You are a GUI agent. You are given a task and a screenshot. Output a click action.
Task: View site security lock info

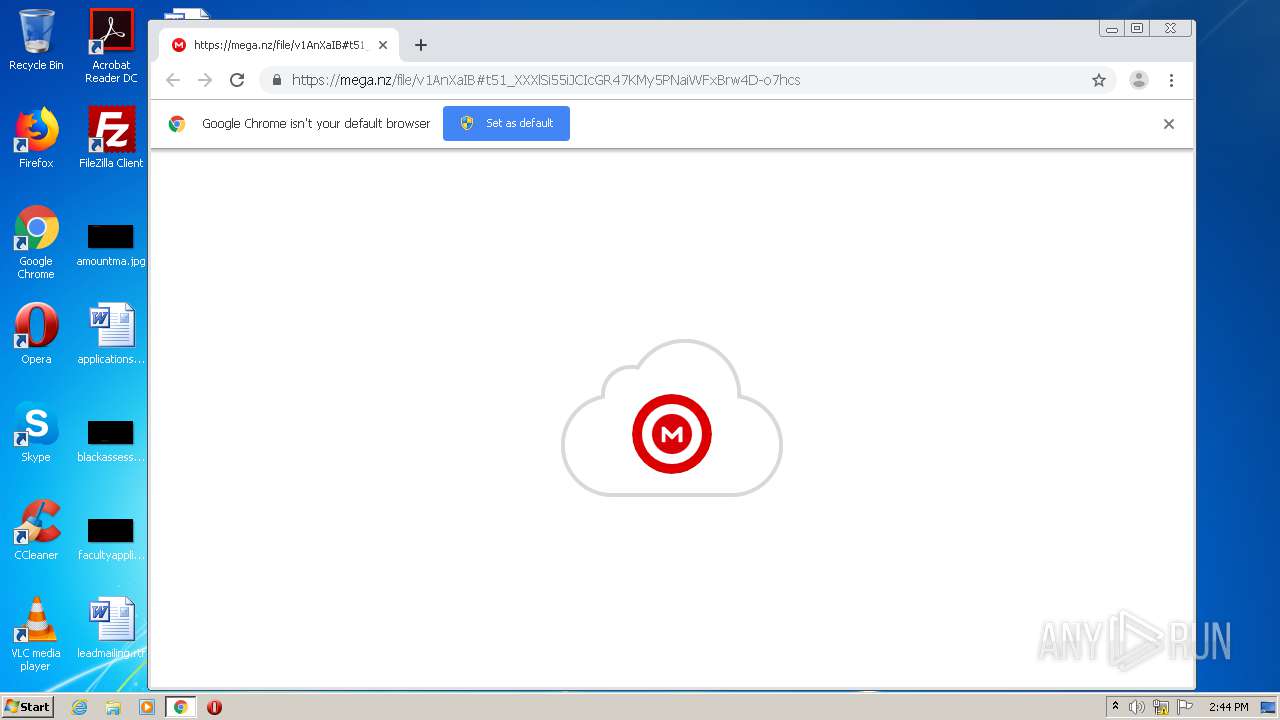tap(277, 80)
